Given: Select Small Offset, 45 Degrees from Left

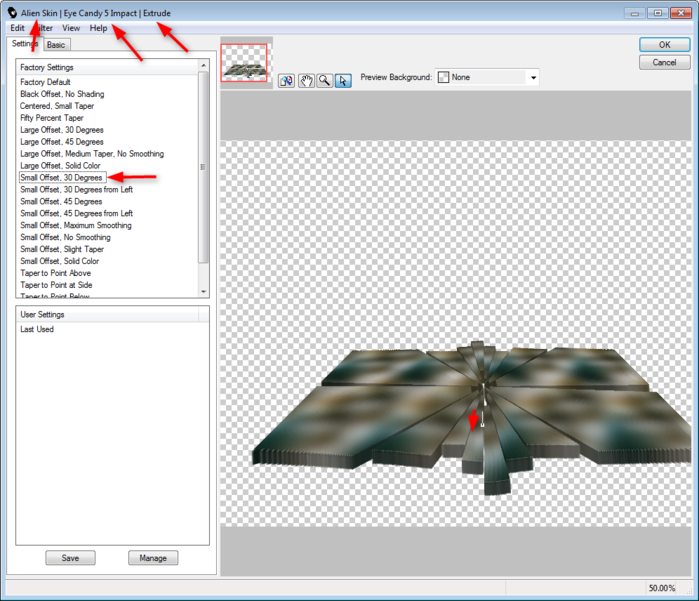Looking at the screenshot, I should (76, 214).
